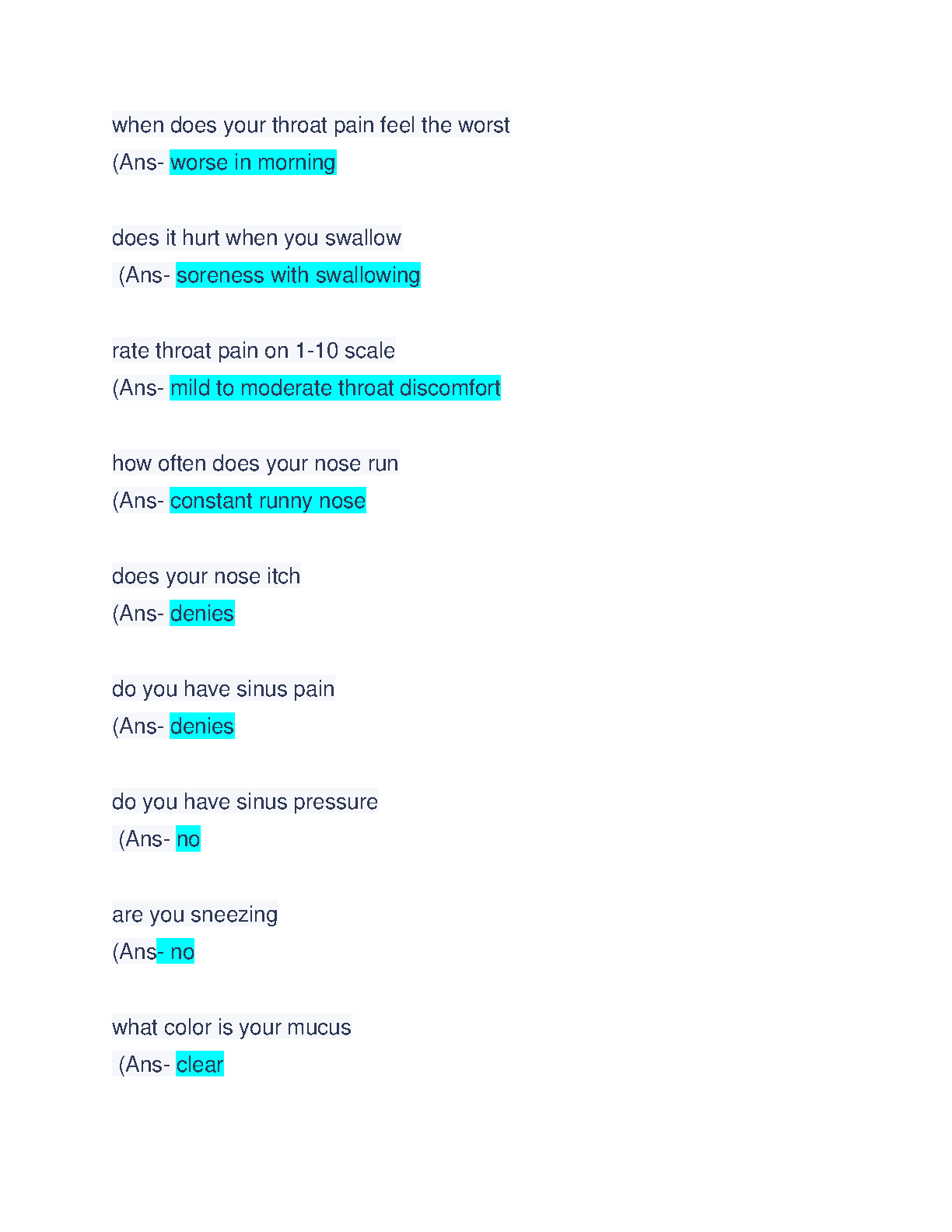Click the question 'does your nose itch'
This screenshot has width=952, height=1232.
click(x=206, y=576)
